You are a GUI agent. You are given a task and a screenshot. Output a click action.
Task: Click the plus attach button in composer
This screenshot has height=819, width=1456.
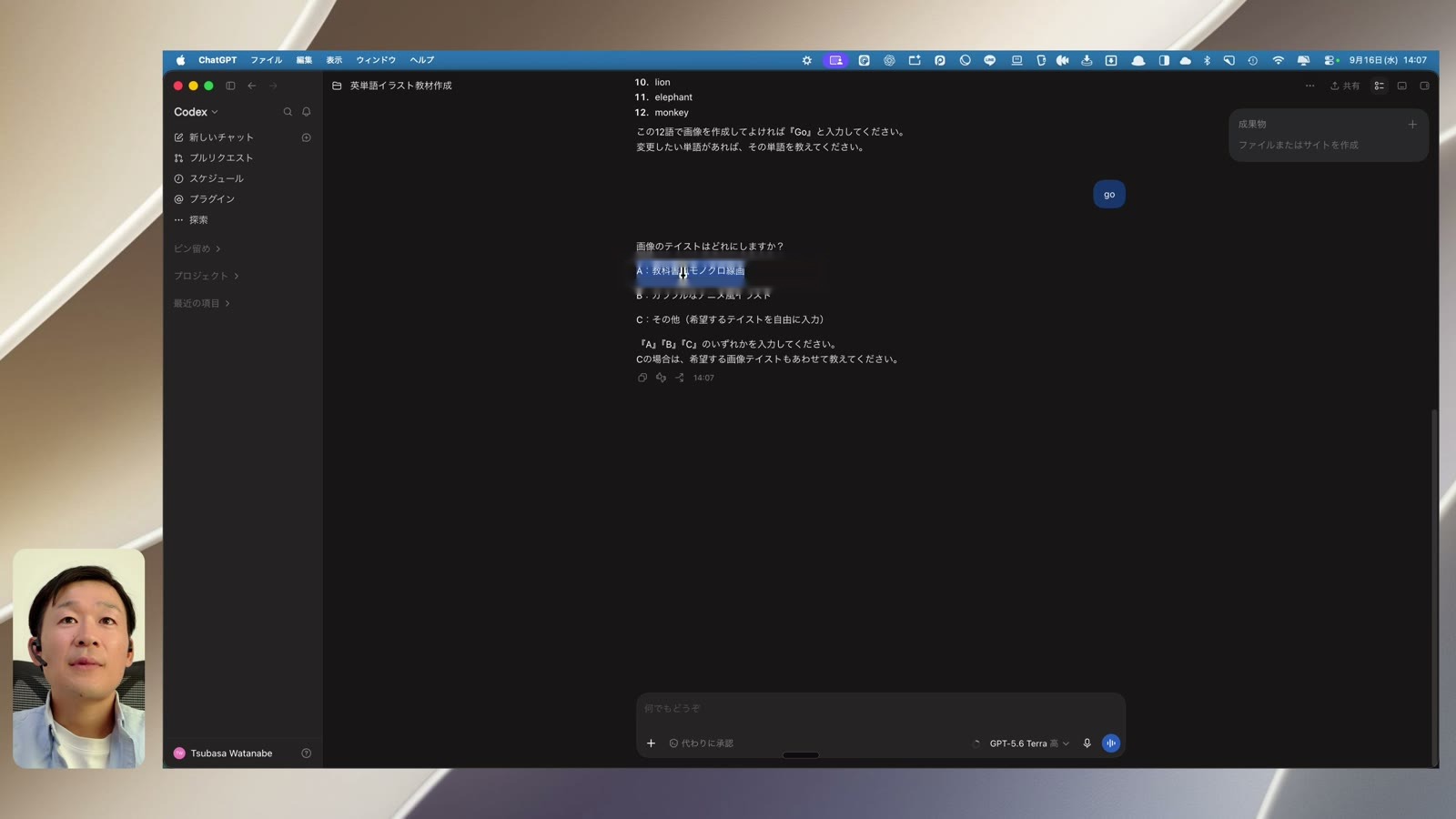point(651,743)
